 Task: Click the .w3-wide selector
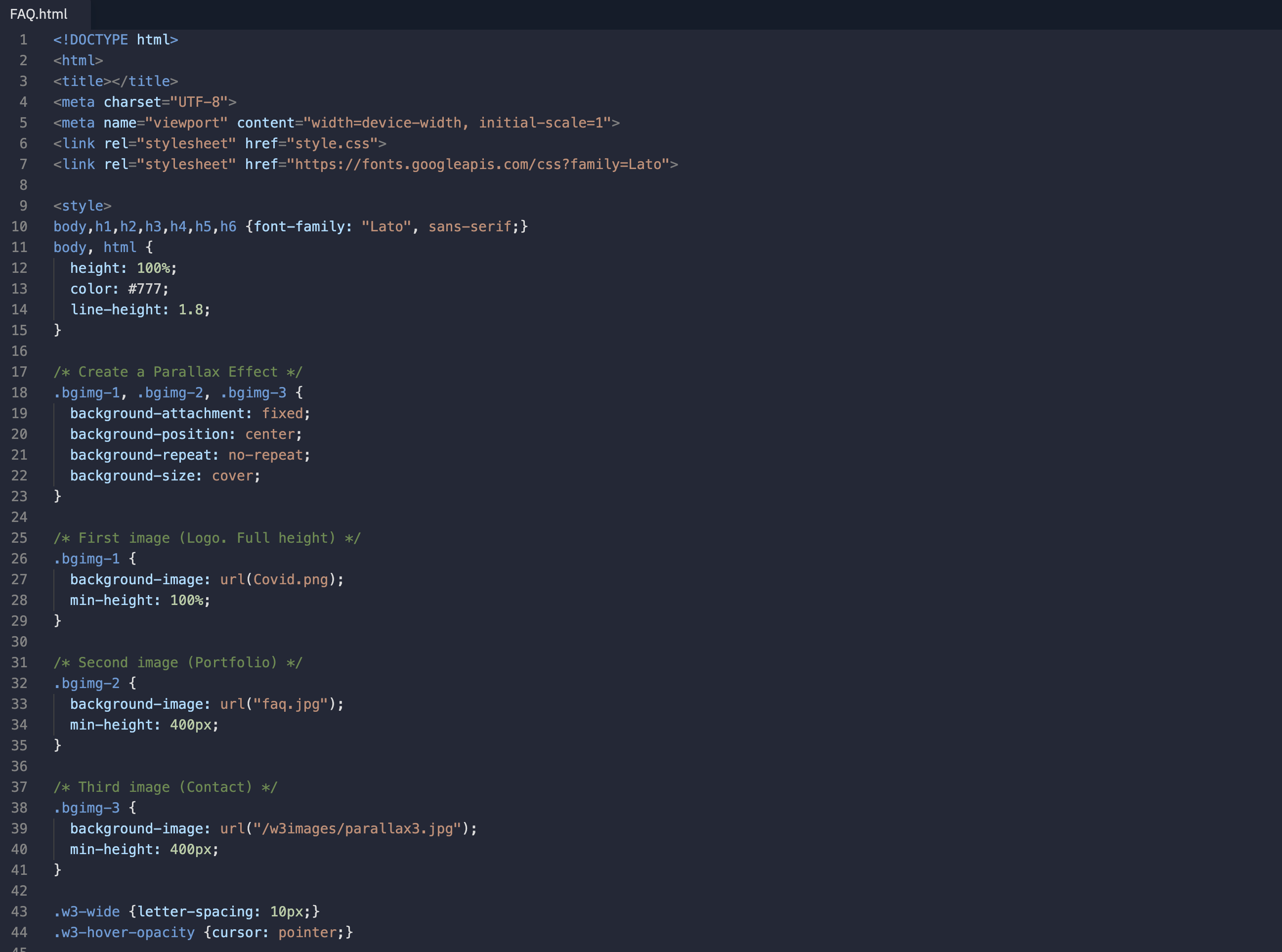tap(87, 911)
